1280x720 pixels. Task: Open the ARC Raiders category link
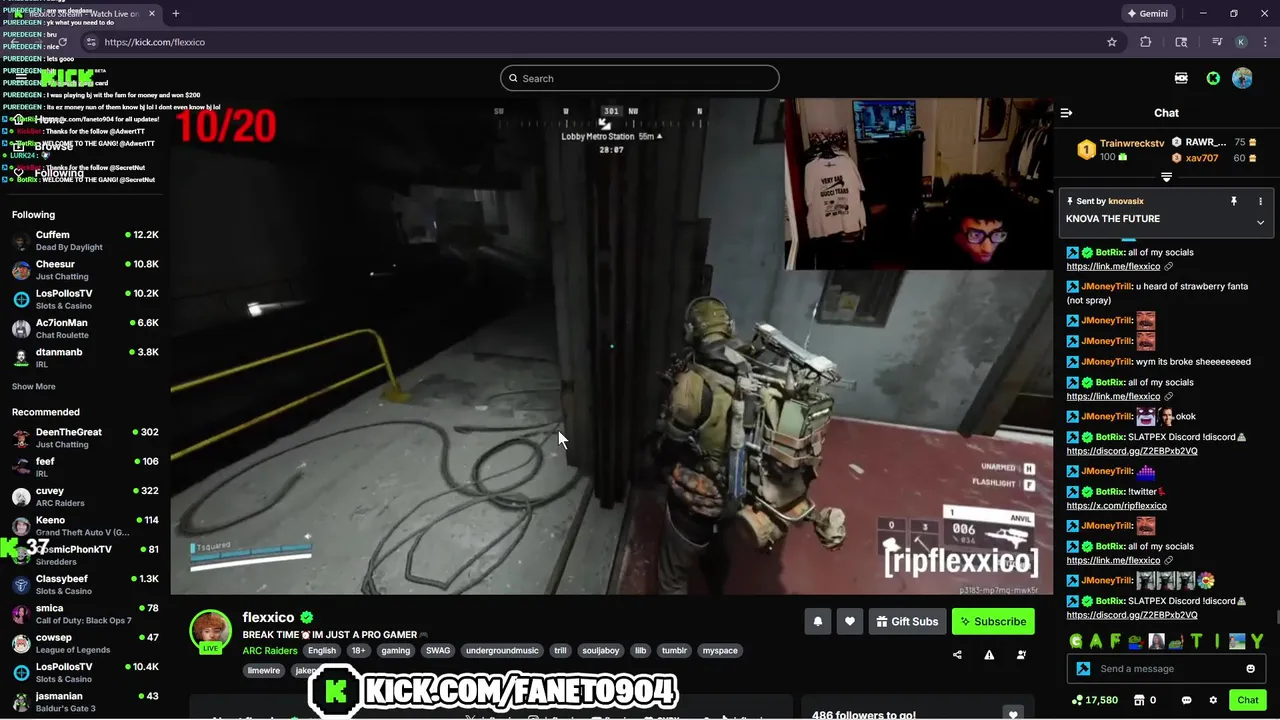click(270, 651)
